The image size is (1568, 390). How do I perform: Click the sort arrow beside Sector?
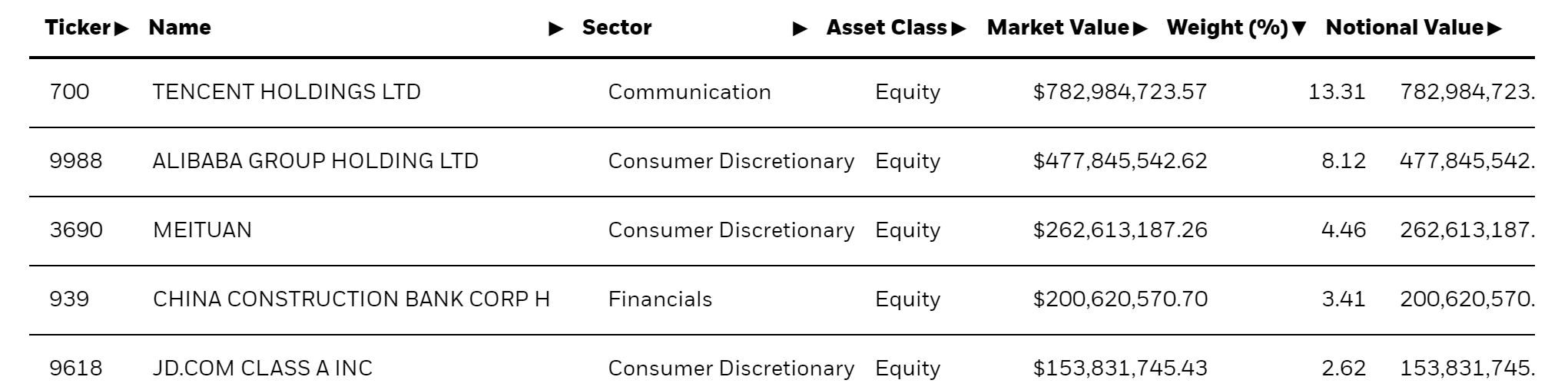coord(800,29)
